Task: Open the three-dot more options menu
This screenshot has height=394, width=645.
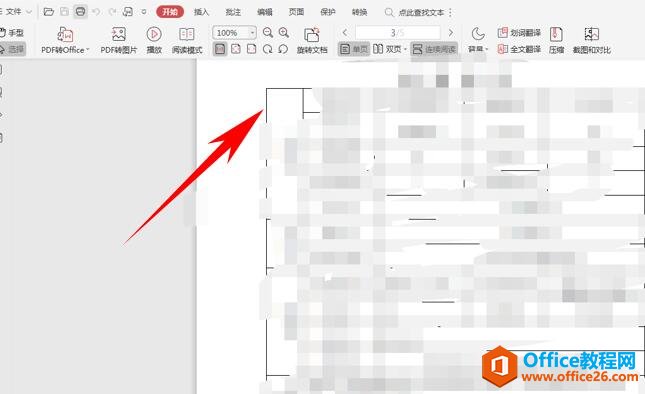Action: tap(451, 12)
